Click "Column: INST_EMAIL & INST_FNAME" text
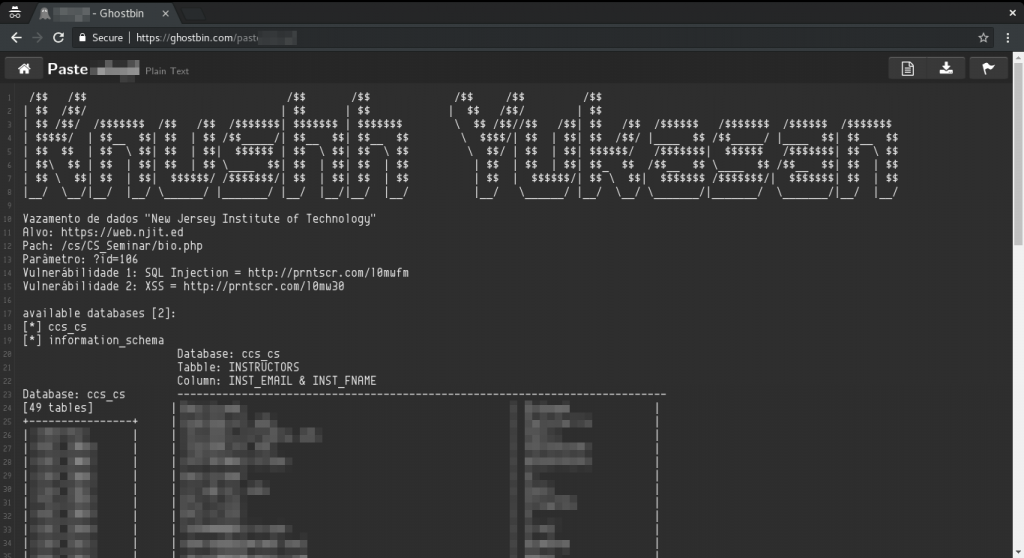 (x=276, y=381)
